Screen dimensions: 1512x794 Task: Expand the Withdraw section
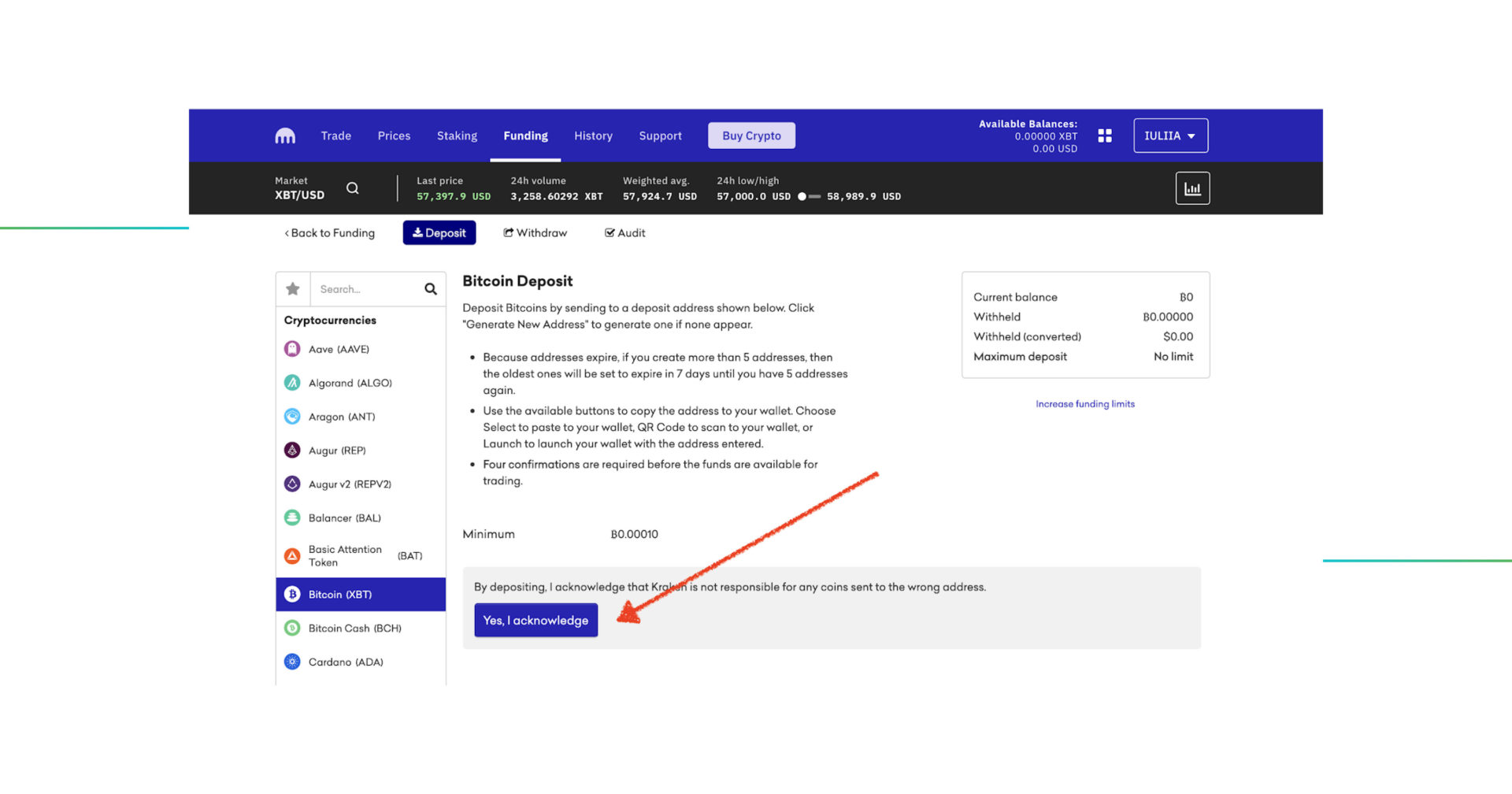(535, 232)
